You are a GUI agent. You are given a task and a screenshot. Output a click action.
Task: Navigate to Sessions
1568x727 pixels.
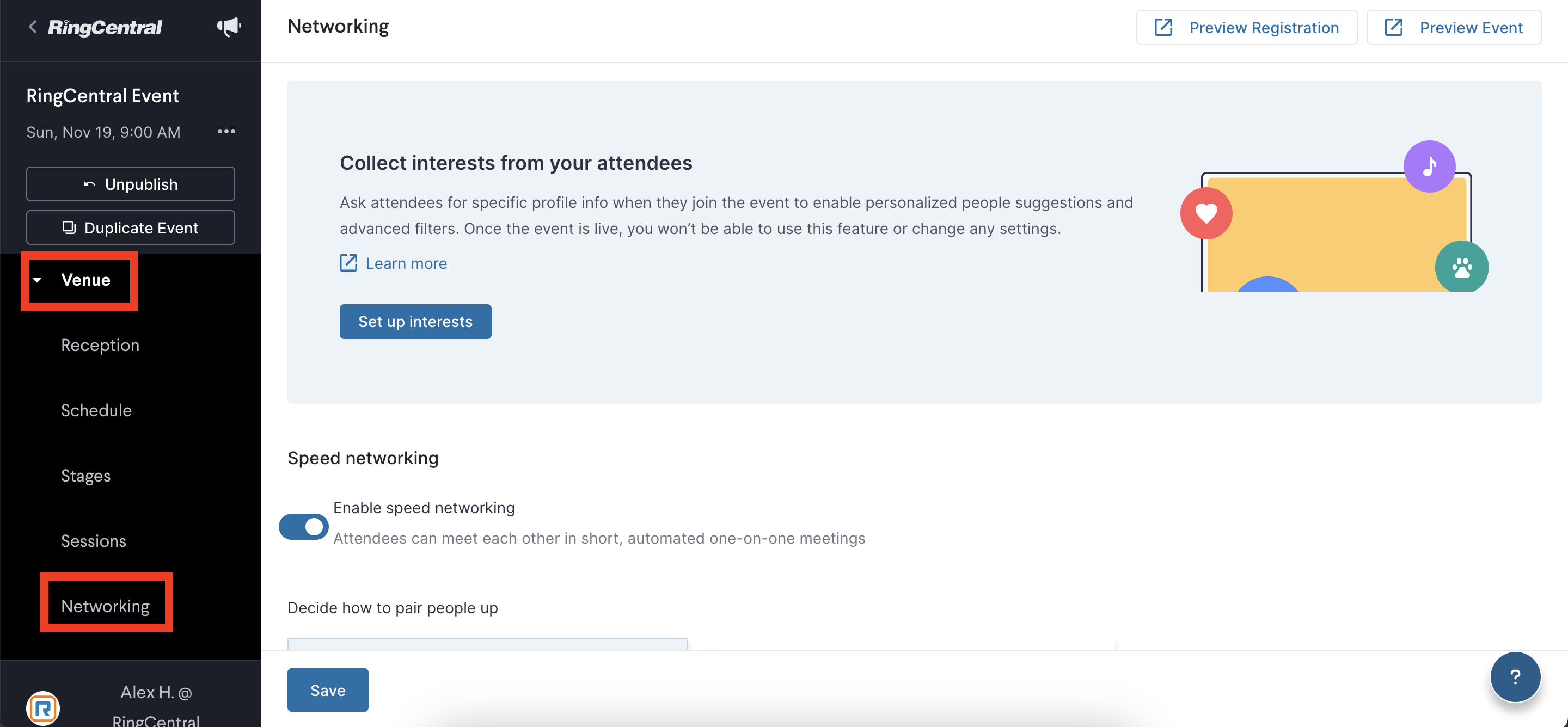[93, 541]
